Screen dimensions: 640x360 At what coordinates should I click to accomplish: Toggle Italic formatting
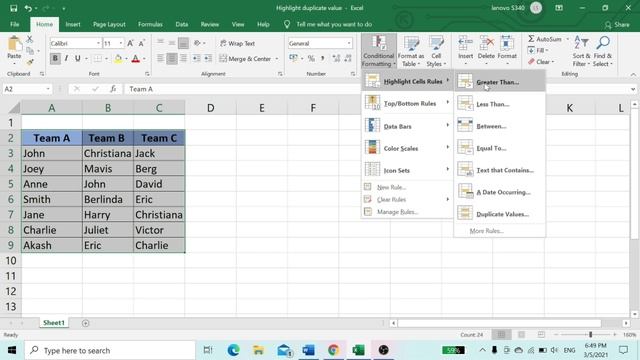(66, 58)
